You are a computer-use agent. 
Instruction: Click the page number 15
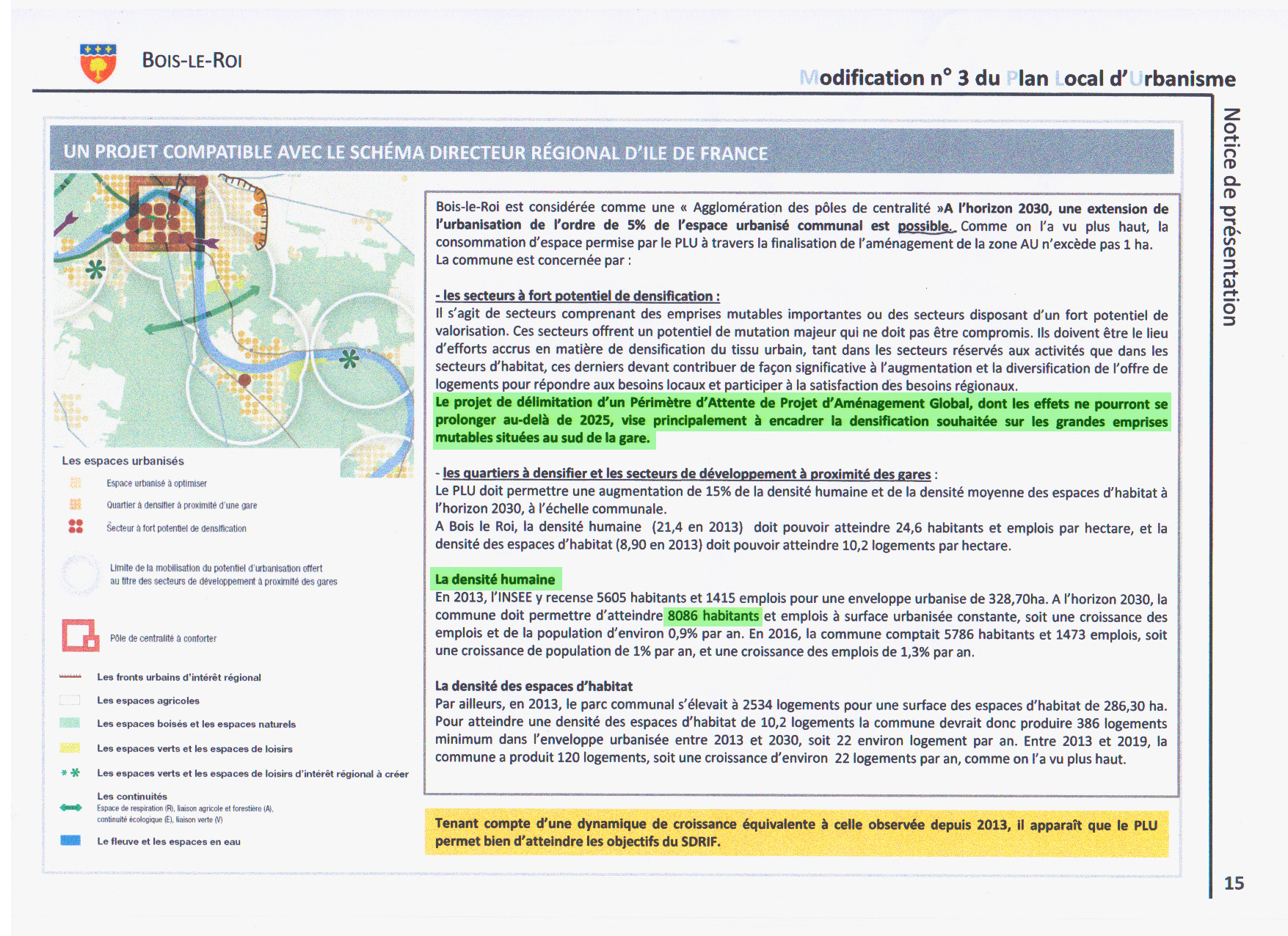[1234, 883]
